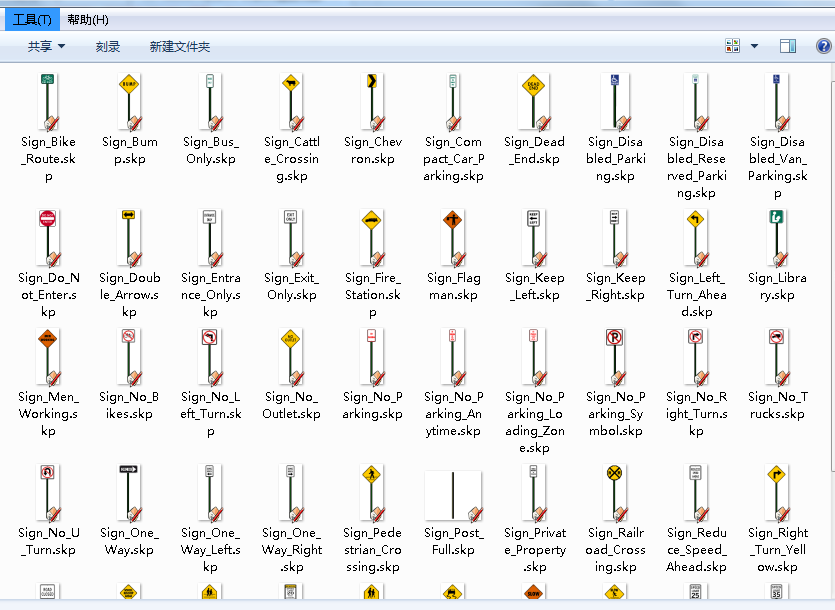The height and width of the screenshot is (610, 835).
Task: Click the 共享 toolbar button
Action: pyautogui.click(x=46, y=47)
